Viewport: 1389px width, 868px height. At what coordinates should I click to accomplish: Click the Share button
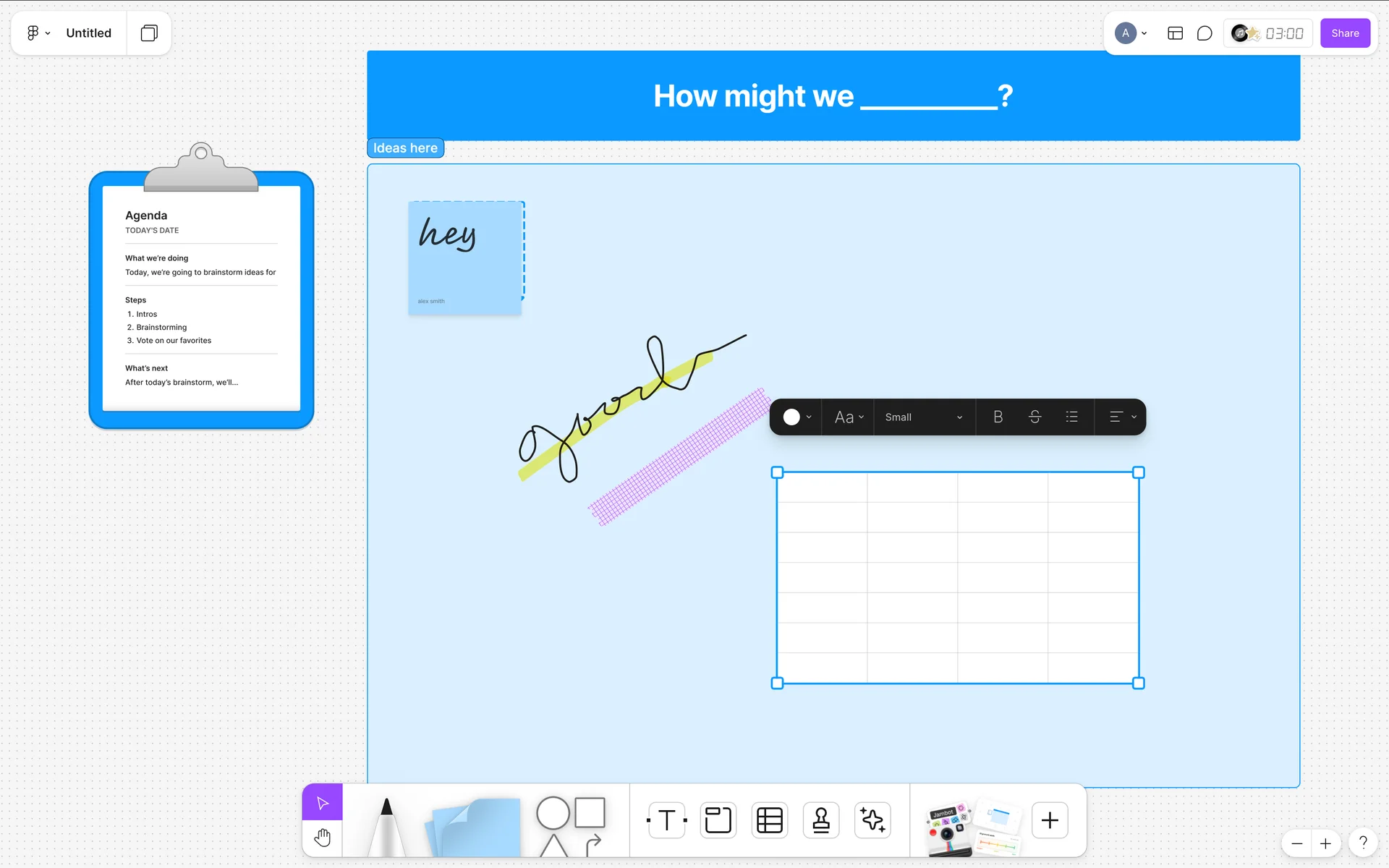click(x=1344, y=33)
